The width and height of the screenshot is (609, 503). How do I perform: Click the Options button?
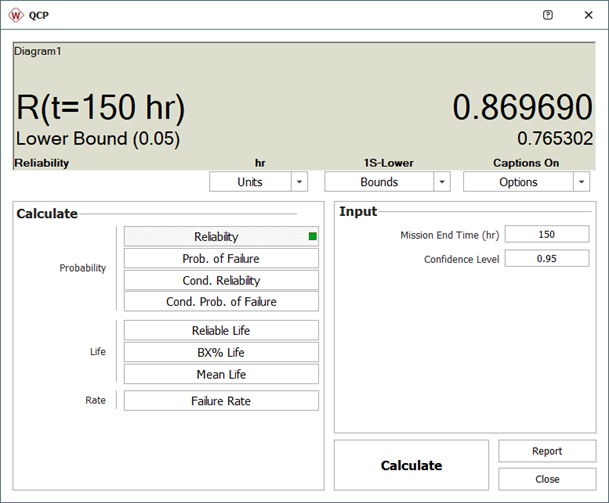pos(518,182)
